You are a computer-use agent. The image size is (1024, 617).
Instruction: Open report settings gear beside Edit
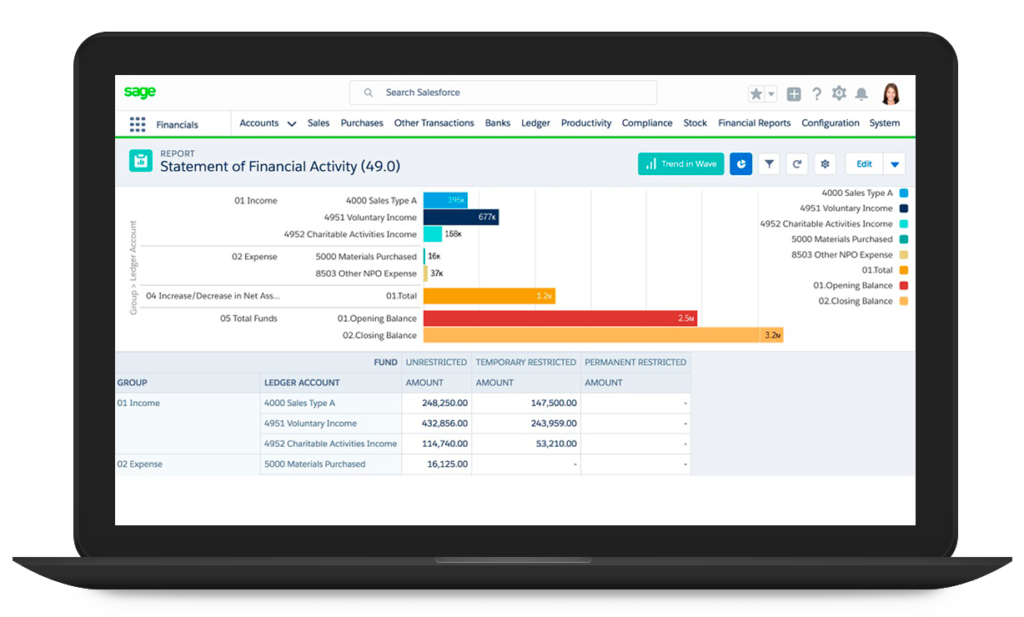825,164
